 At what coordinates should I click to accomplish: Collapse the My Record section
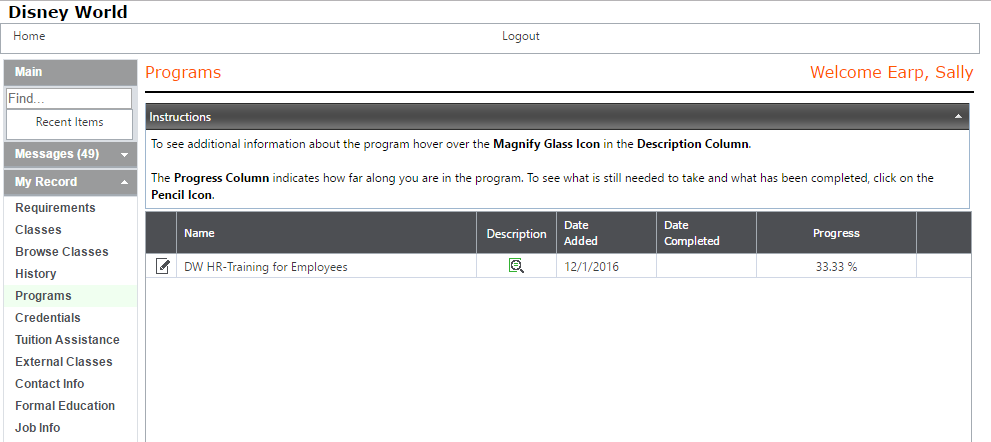[70, 182]
